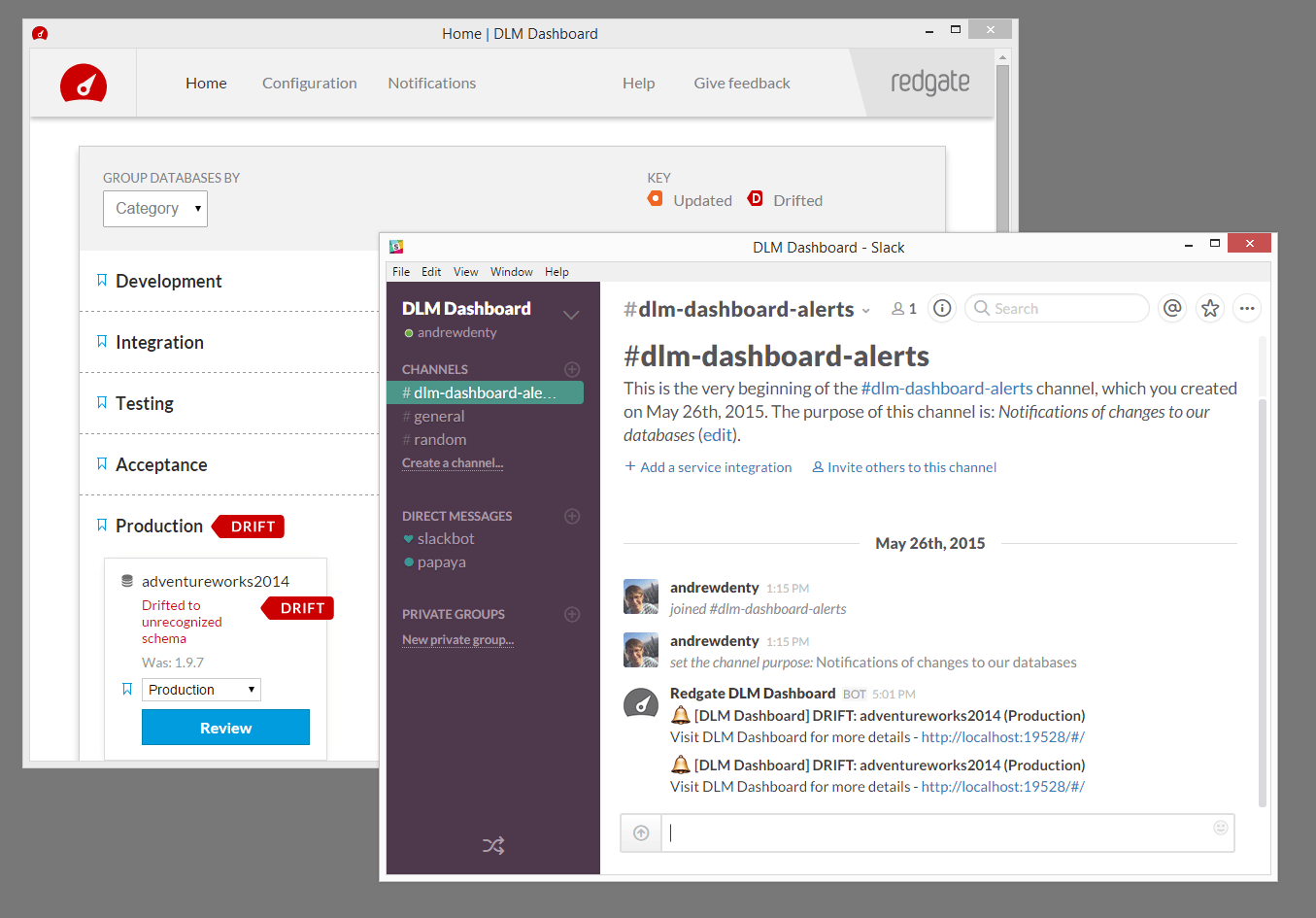This screenshot has width=1316, height=918.
Task: Click the red DLM Dashboard gauge logo
Action: pyautogui.click(x=84, y=84)
